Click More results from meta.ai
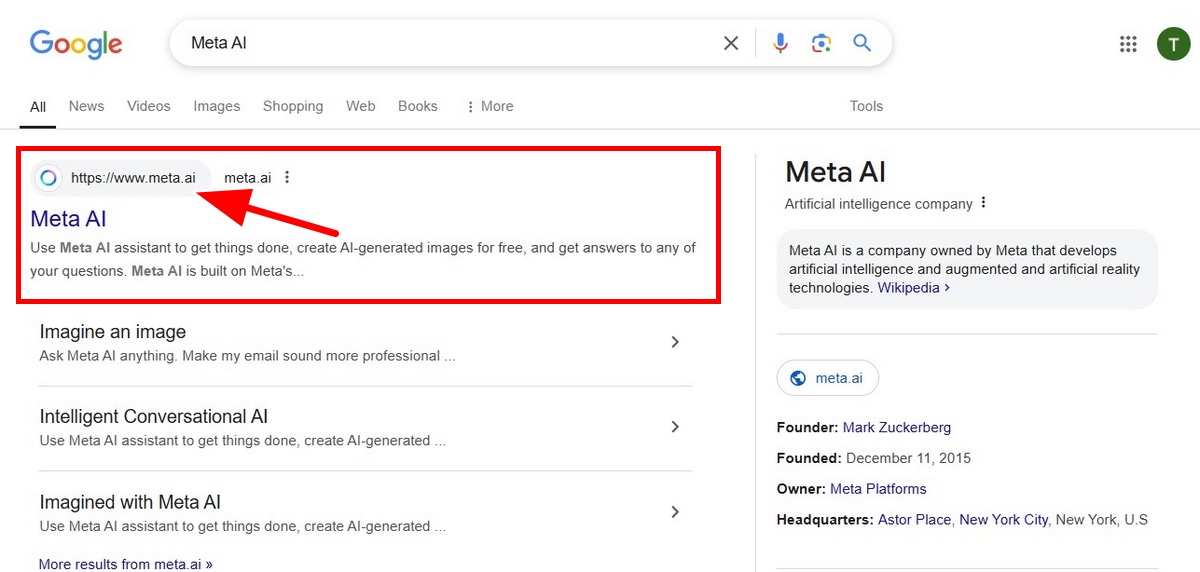The image size is (1200, 572). 126,564
